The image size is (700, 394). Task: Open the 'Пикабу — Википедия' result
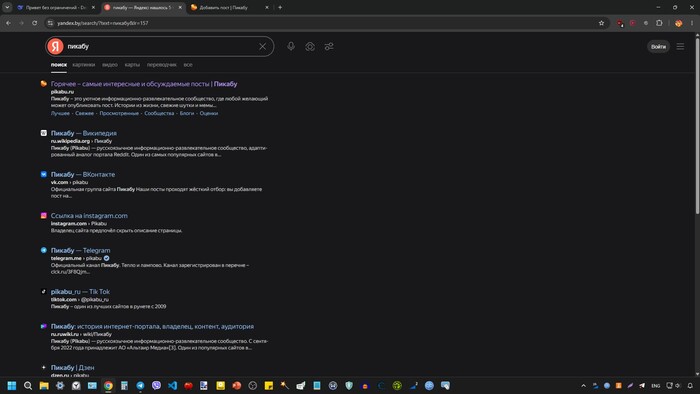tap(83, 133)
